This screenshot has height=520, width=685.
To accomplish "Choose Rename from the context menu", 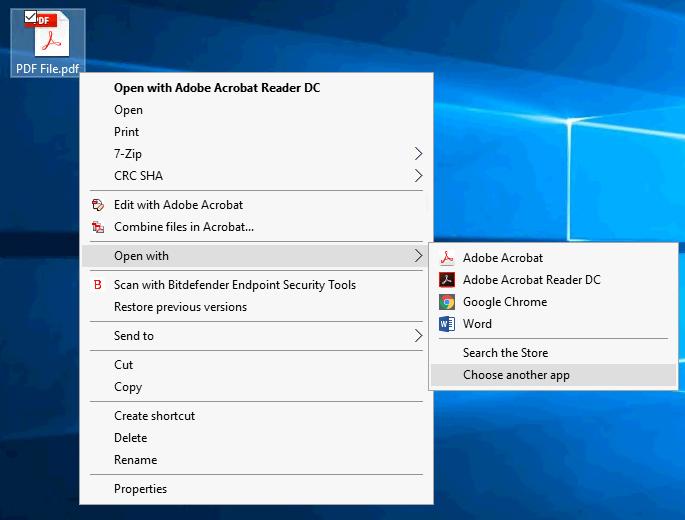I will coord(256,460).
